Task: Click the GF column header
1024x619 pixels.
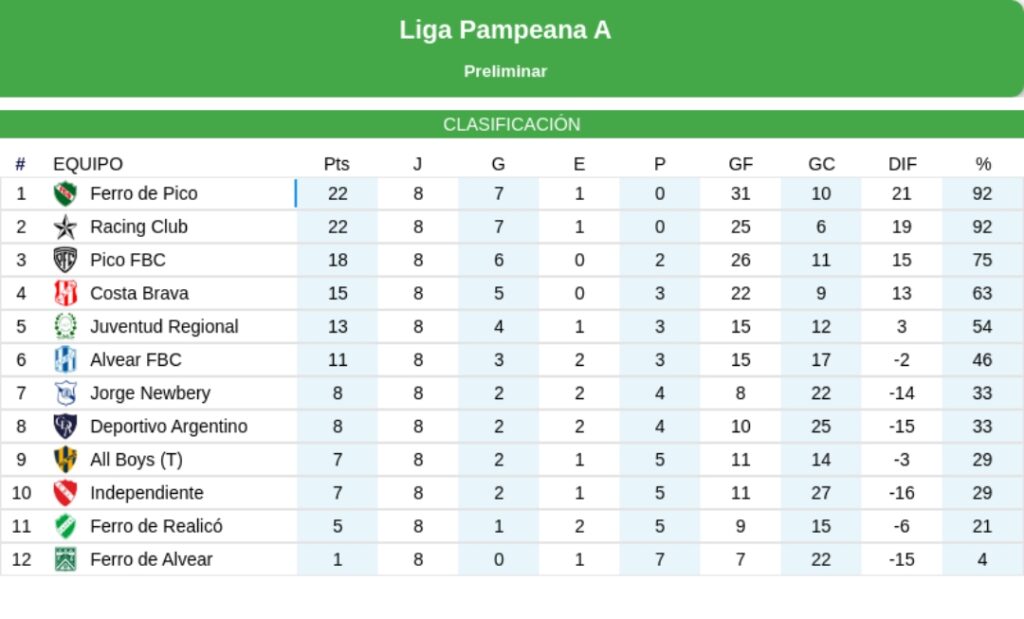Action: click(740, 164)
